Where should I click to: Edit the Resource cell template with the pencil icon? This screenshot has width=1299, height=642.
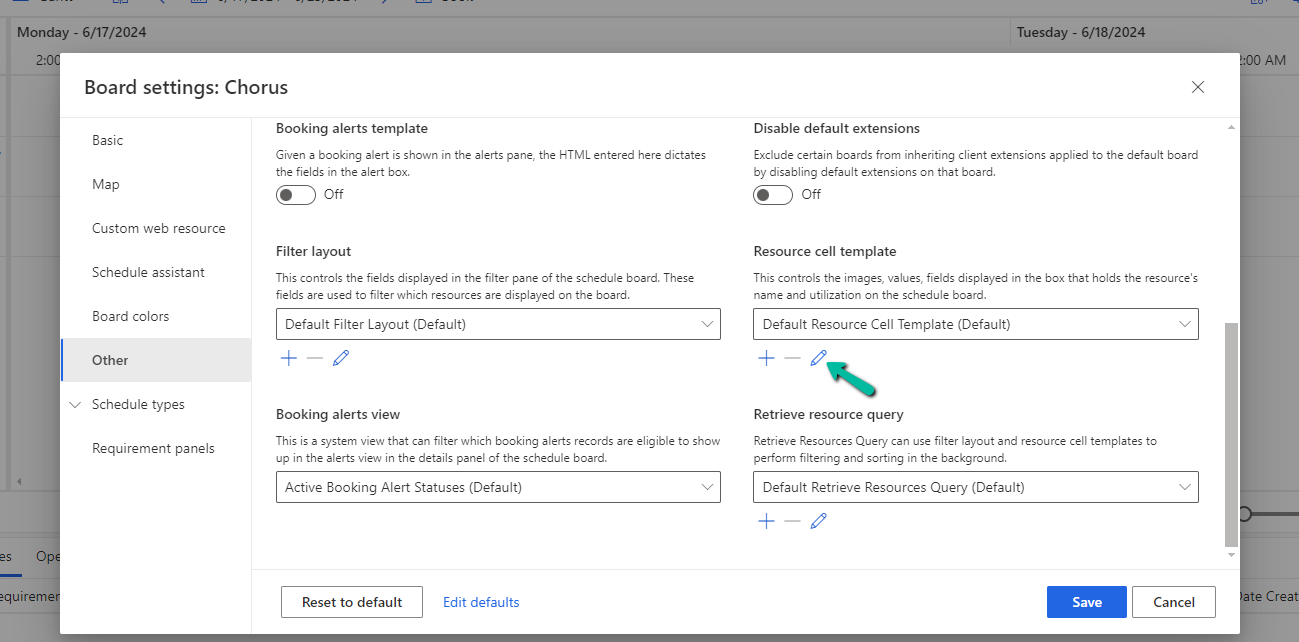click(818, 357)
